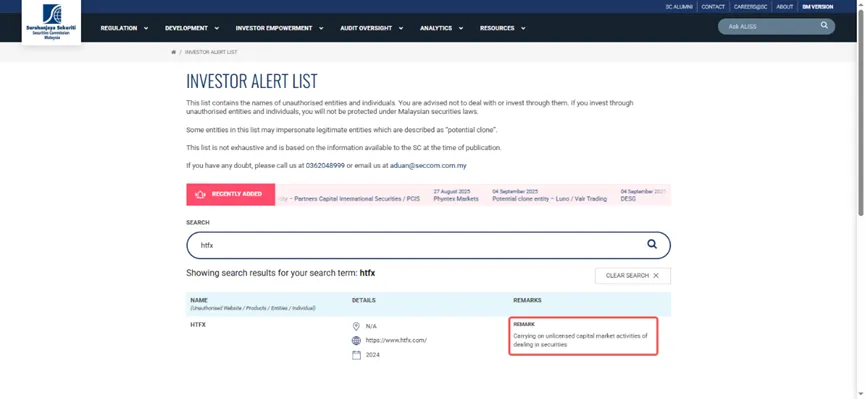Click the X icon in Clear Search
865x399 pixels.
(x=656, y=275)
